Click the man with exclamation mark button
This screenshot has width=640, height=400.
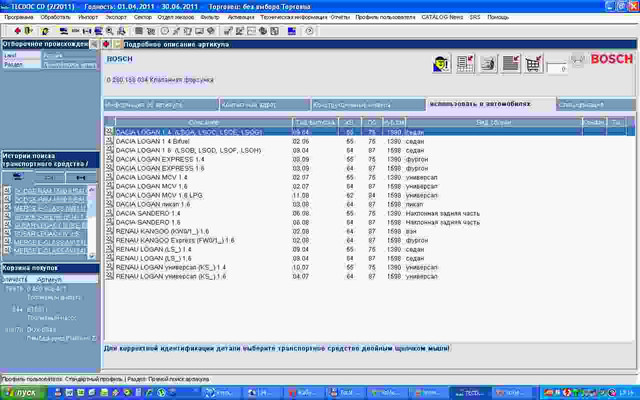click(441, 64)
